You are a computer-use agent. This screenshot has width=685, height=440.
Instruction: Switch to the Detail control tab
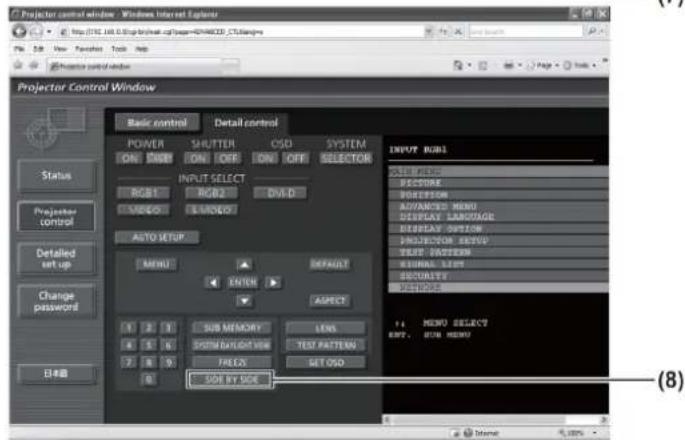pyautogui.click(x=246, y=123)
